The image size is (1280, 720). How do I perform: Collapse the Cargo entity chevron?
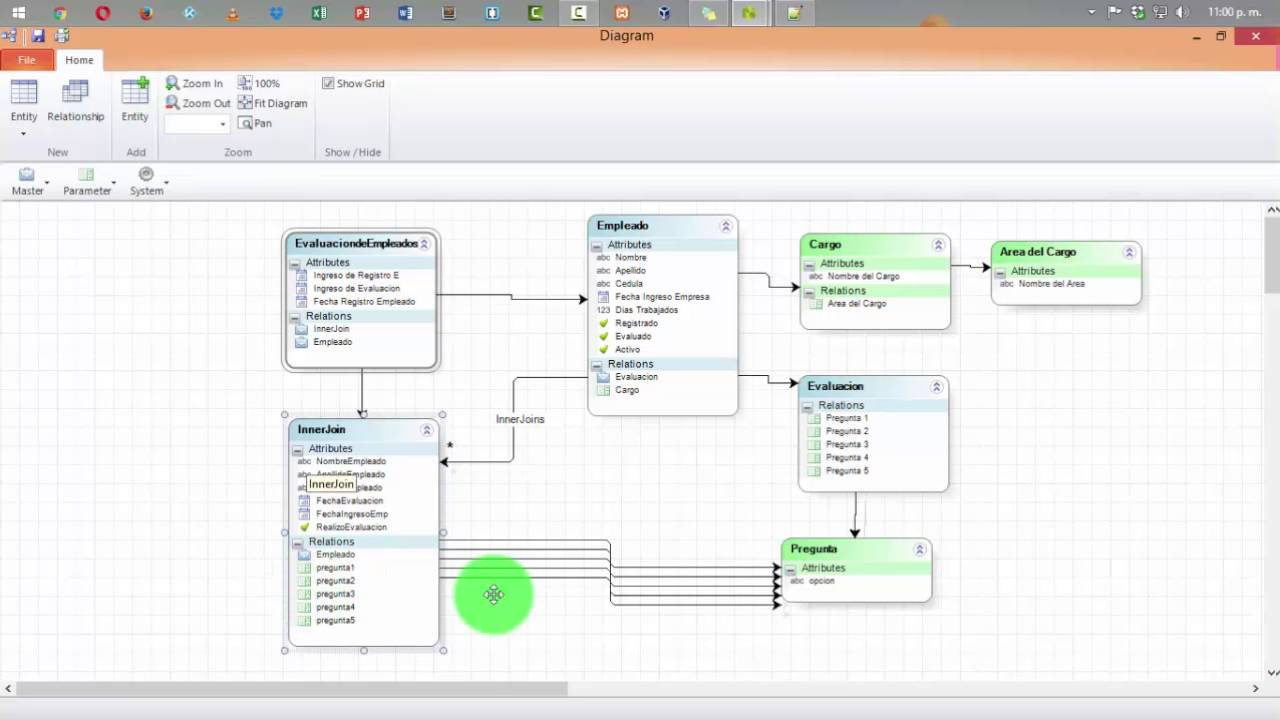[x=938, y=245]
